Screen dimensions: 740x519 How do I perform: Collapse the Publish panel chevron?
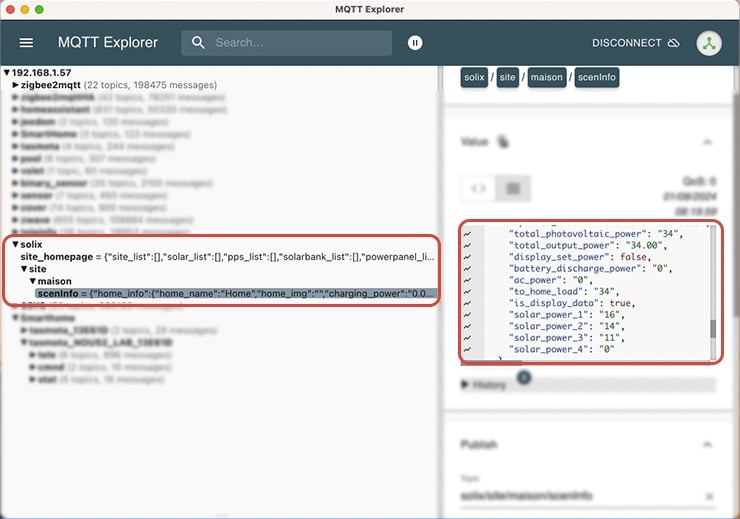click(707, 444)
